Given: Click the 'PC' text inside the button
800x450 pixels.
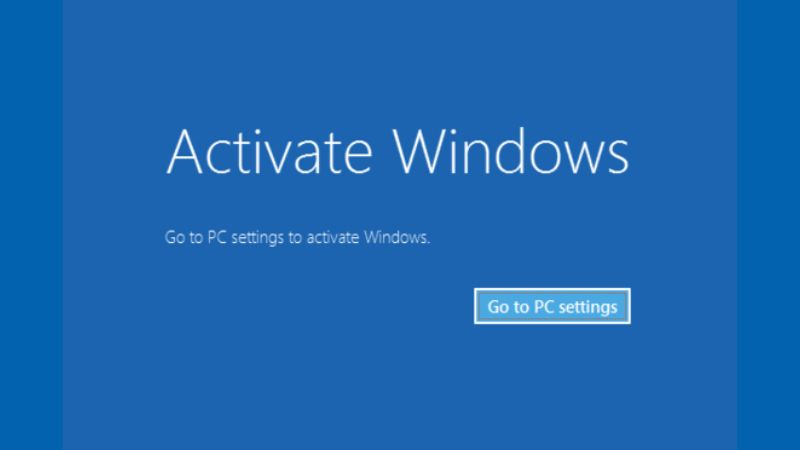Looking at the screenshot, I should point(544,307).
